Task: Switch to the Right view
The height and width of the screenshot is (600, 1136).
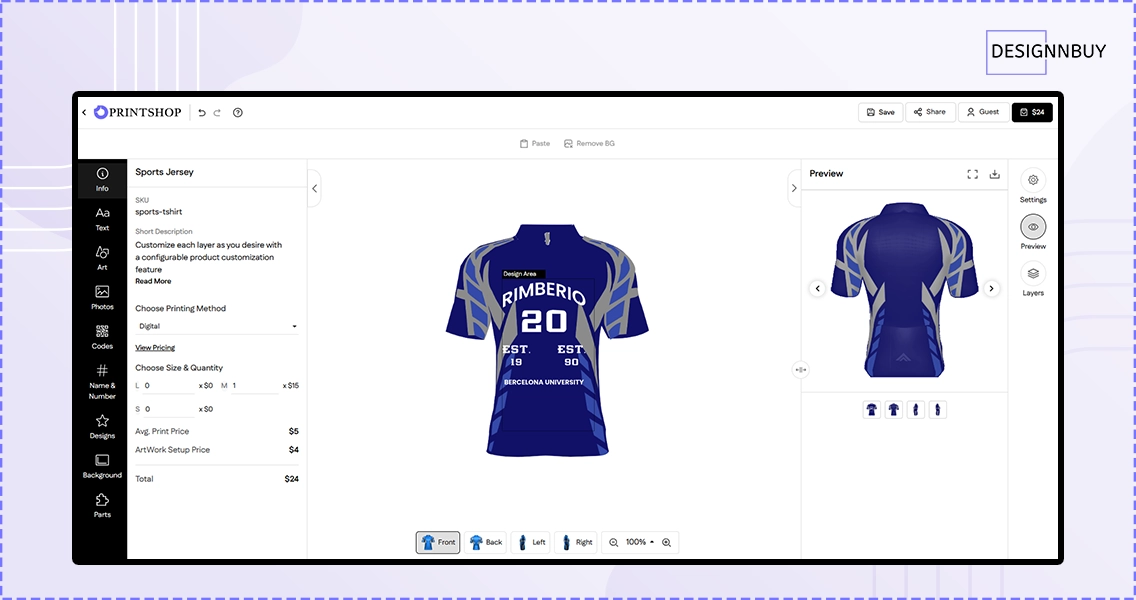Action: tap(575, 542)
